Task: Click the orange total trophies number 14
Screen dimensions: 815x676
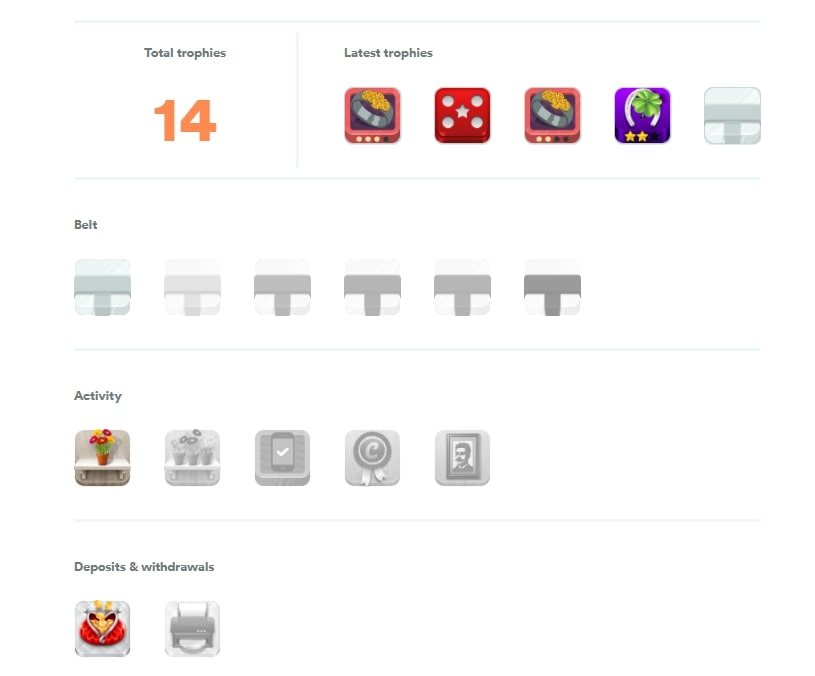Action: pyautogui.click(x=185, y=121)
